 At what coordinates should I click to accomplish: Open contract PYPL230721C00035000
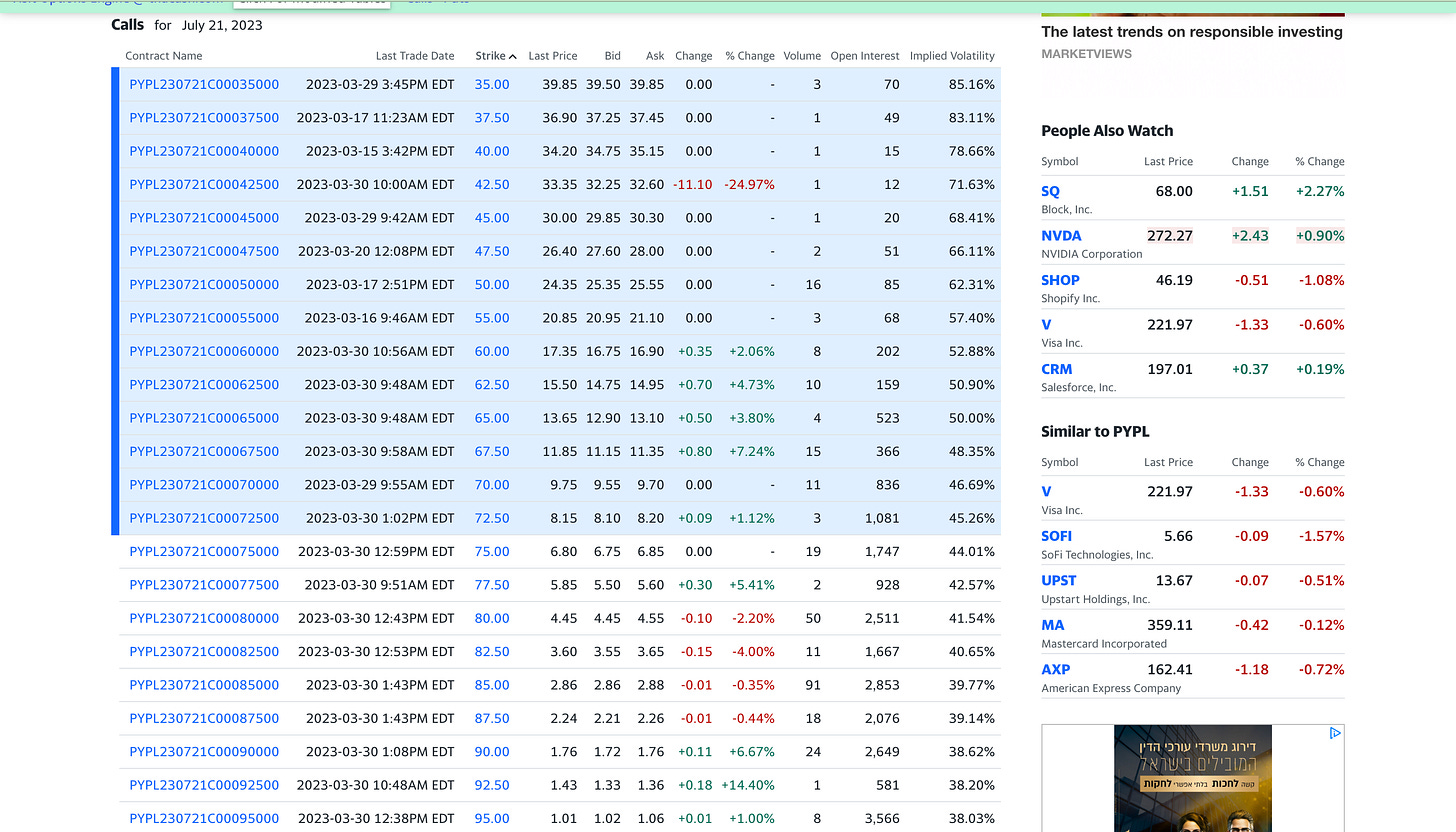(x=204, y=85)
